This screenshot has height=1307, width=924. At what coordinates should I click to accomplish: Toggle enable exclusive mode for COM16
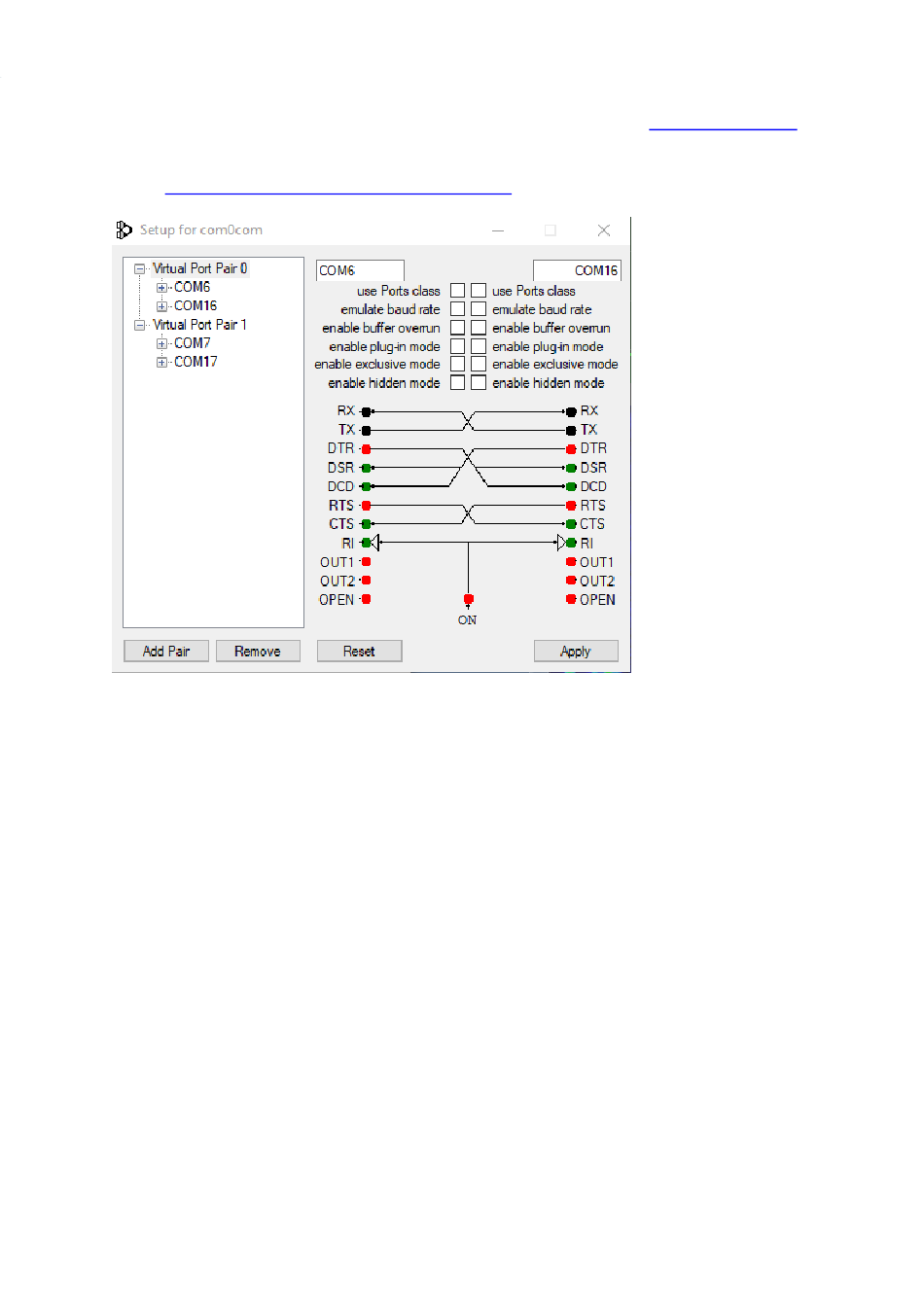479,364
